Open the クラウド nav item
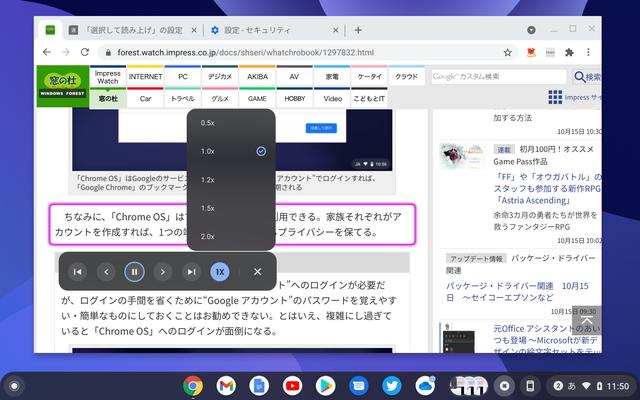 407,77
